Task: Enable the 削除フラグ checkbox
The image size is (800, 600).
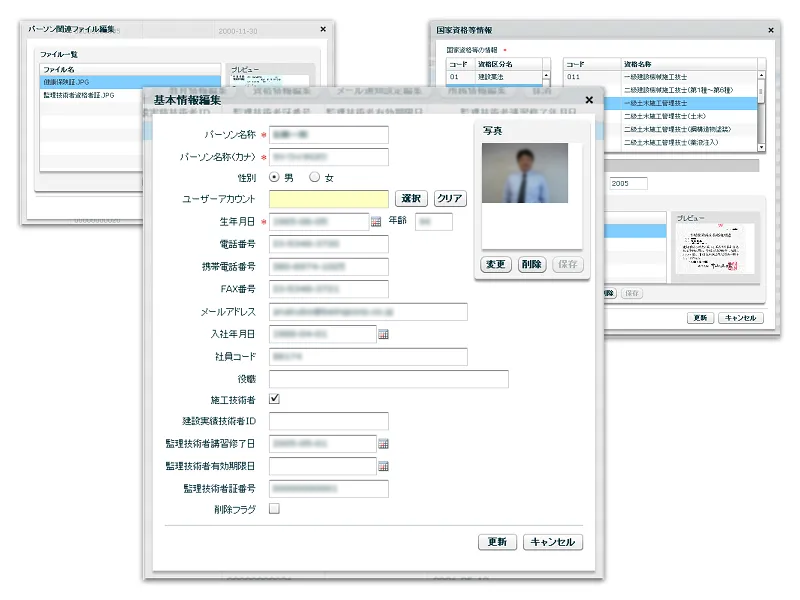Action: pos(275,509)
